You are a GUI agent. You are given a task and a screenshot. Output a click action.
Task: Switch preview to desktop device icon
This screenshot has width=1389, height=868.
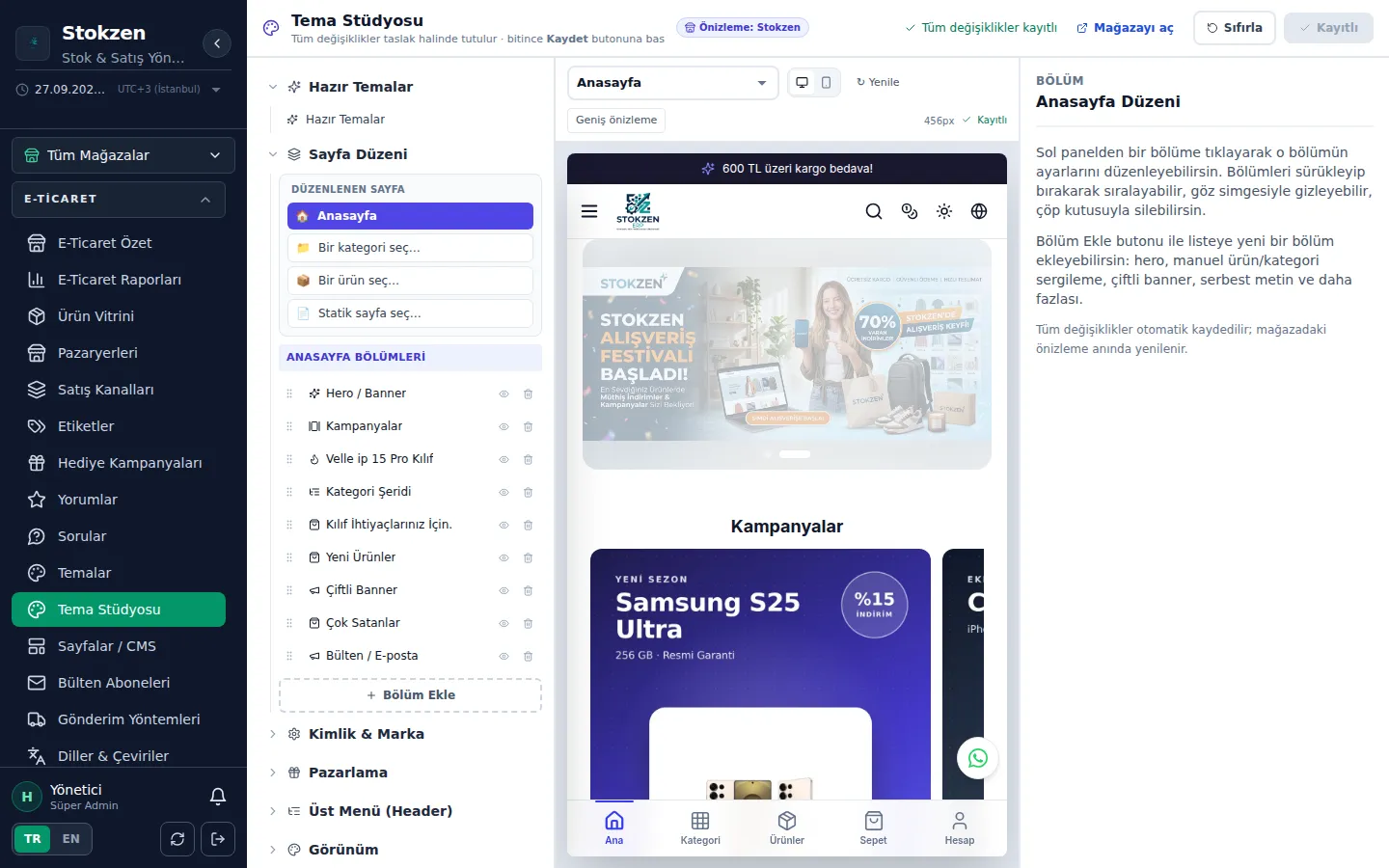(x=802, y=83)
